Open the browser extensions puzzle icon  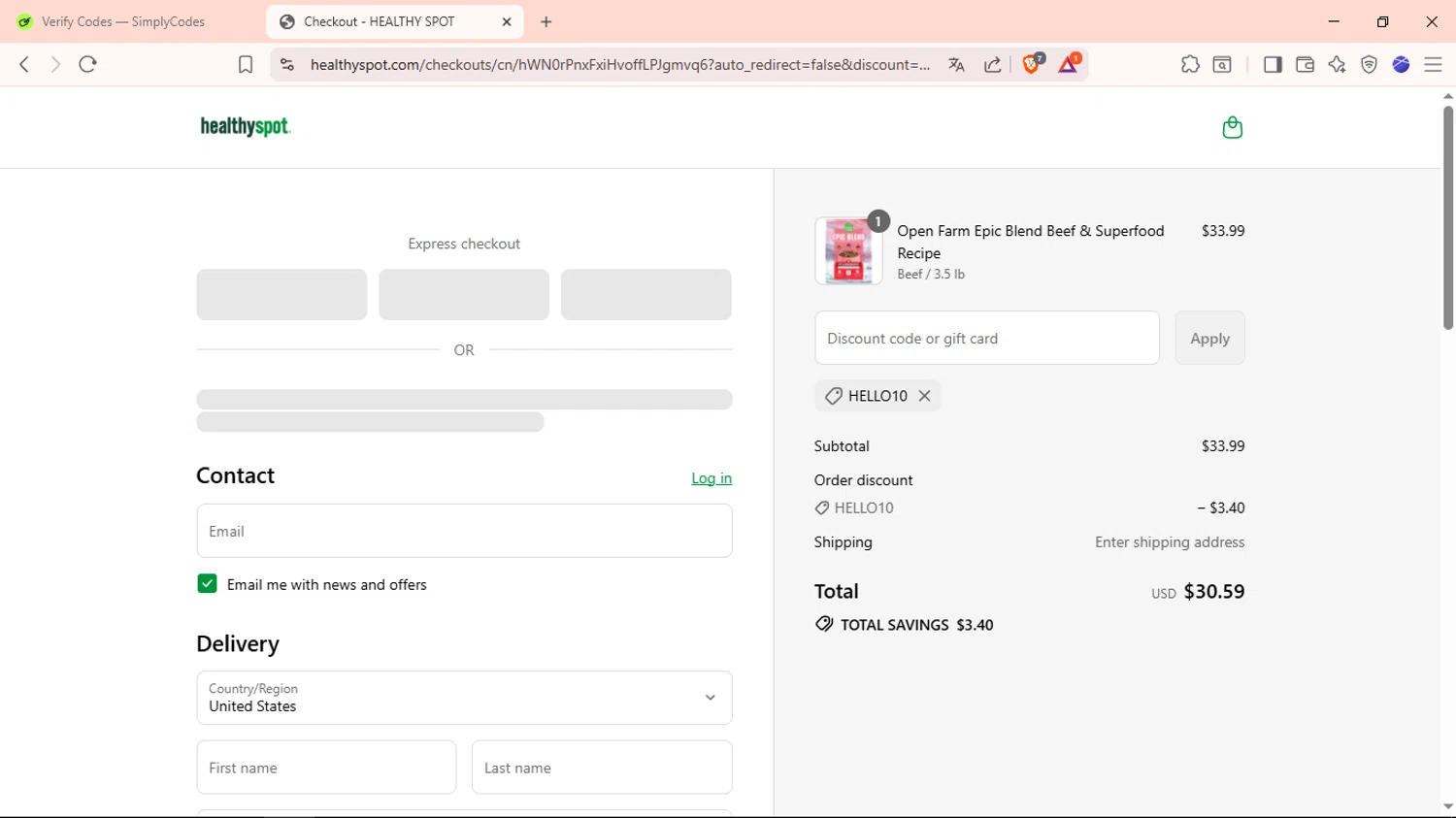[1190, 64]
